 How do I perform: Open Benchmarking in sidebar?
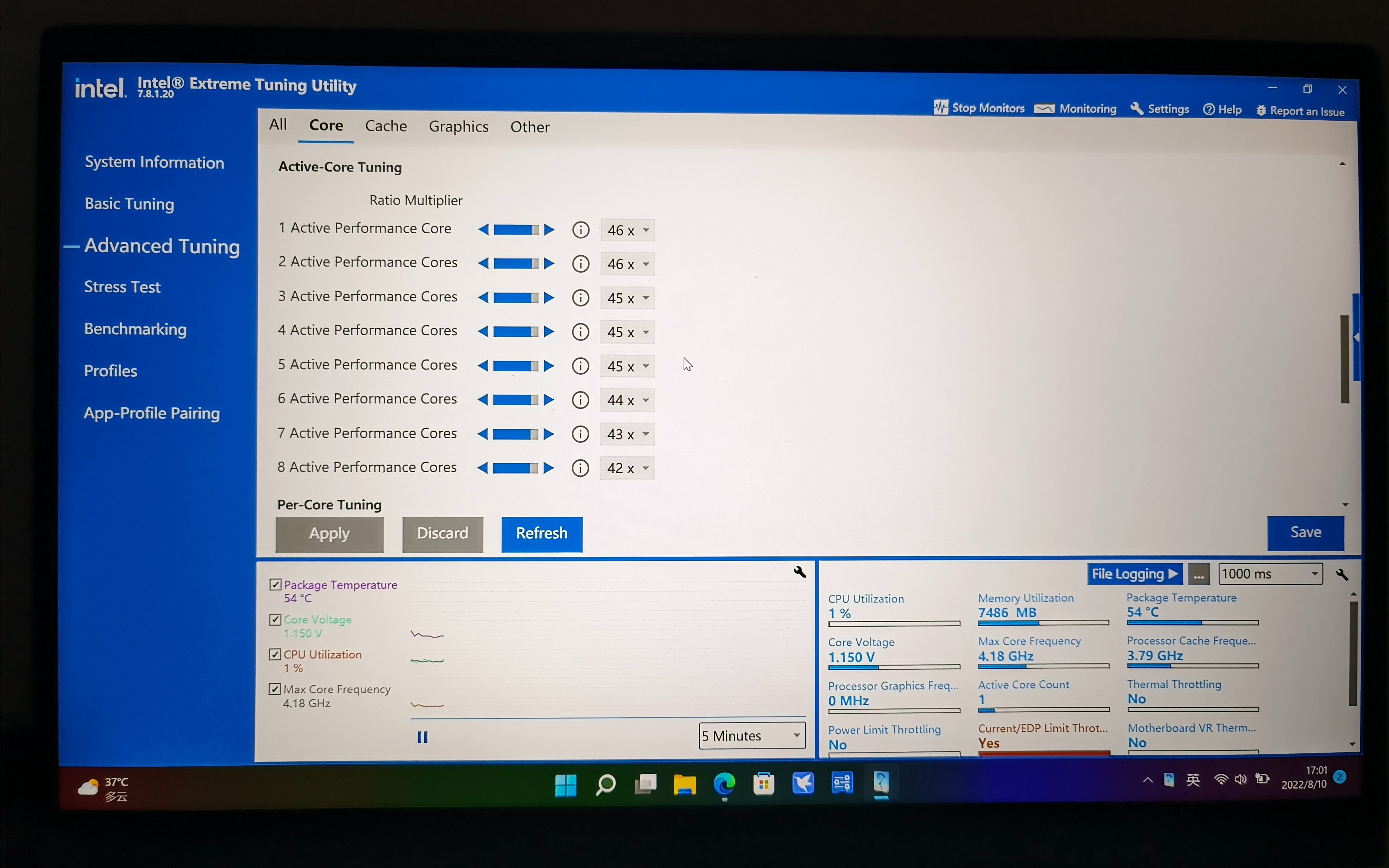(135, 329)
